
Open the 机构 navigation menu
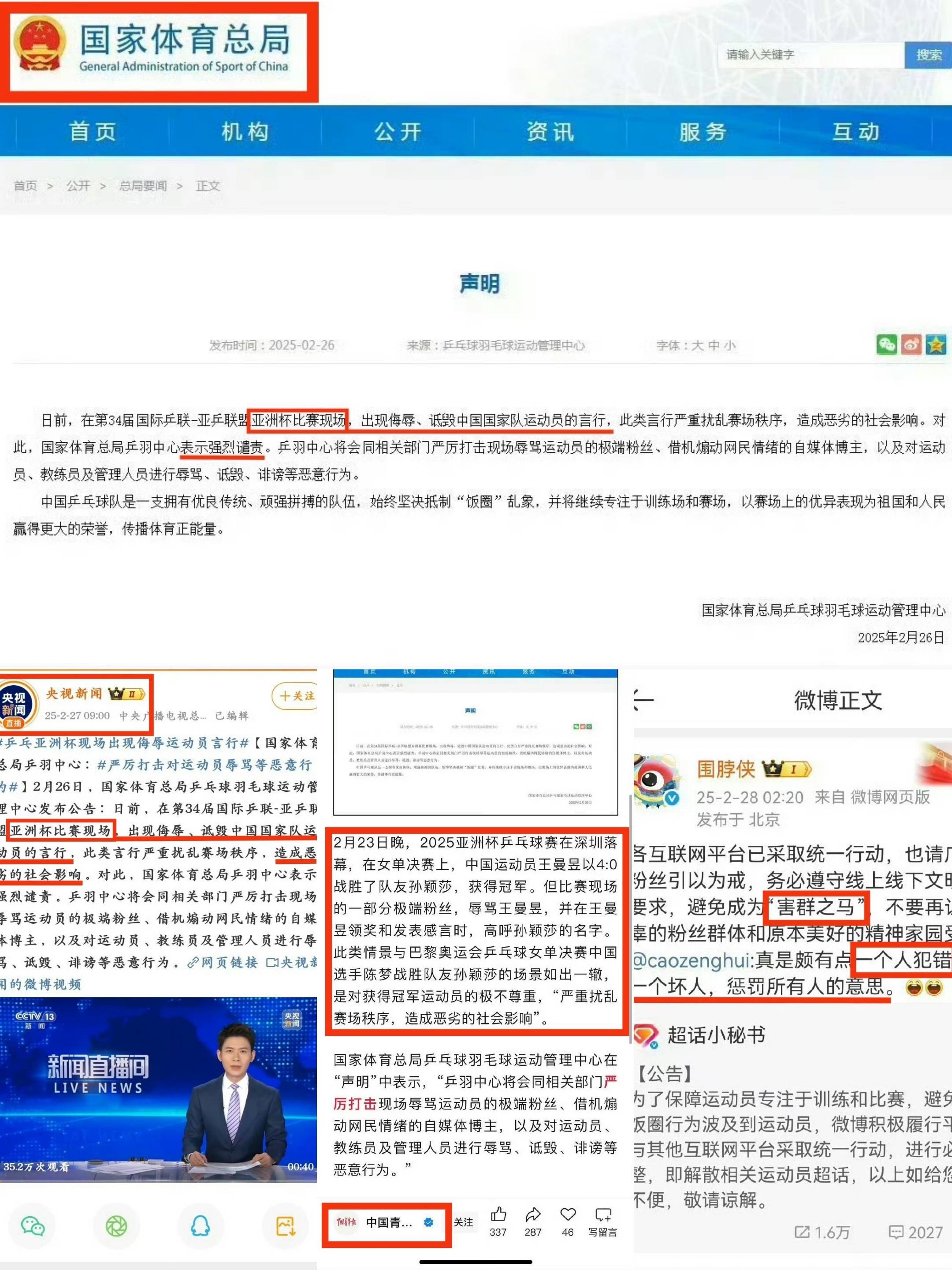click(245, 131)
